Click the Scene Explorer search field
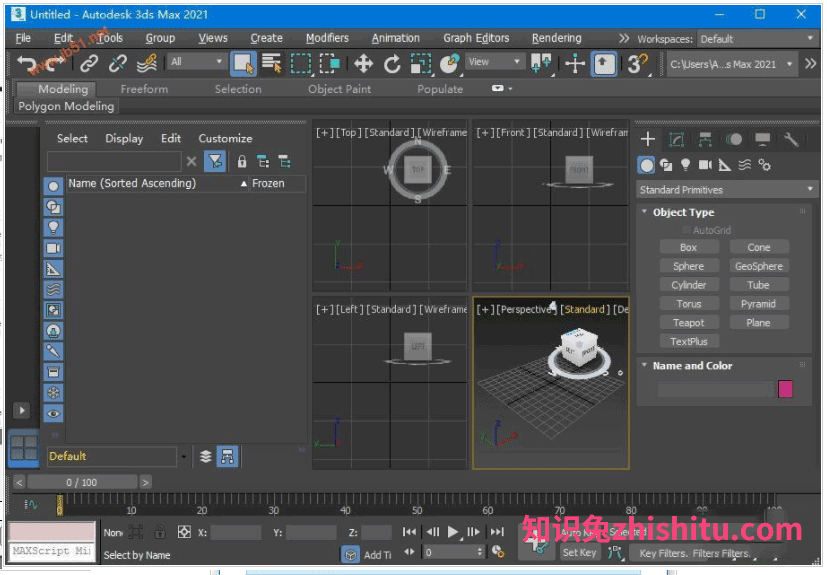The height and width of the screenshot is (575, 827). pyautogui.click(x=113, y=161)
